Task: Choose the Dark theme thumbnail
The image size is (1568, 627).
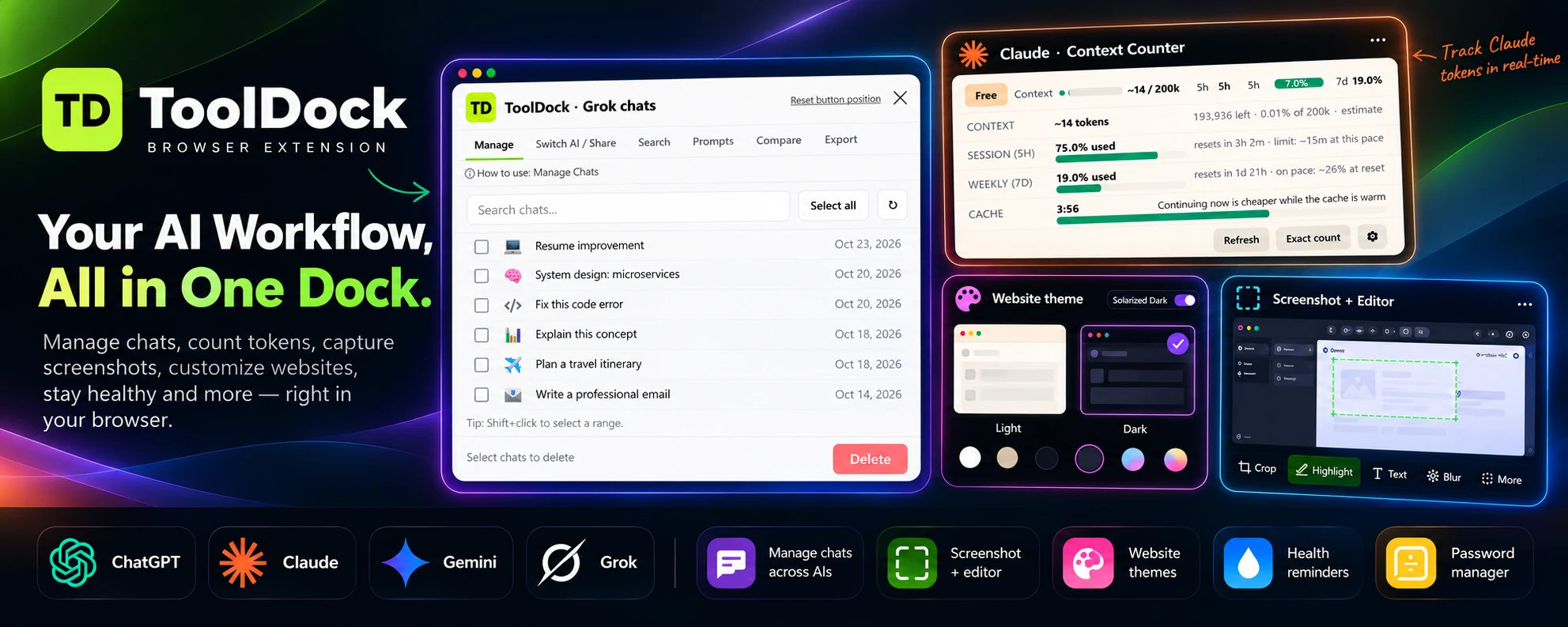Action: (x=1137, y=370)
